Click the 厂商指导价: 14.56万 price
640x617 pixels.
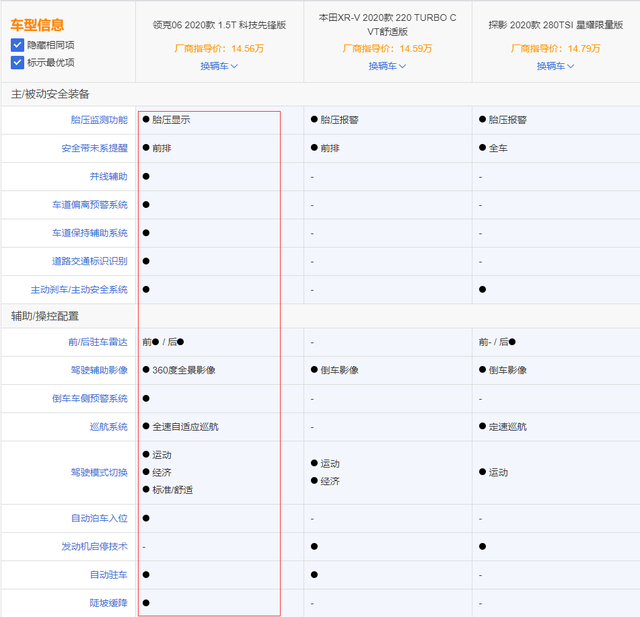point(219,49)
